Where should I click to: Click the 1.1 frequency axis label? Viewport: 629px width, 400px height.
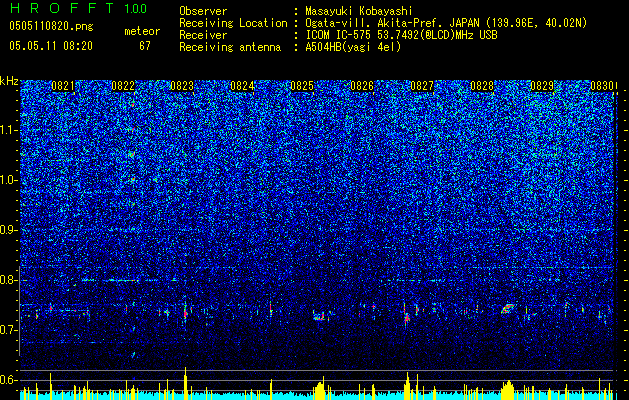[9, 130]
